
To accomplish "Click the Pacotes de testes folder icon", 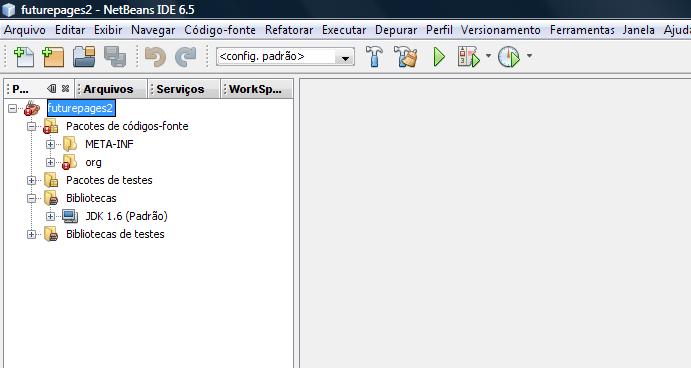I will pos(51,180).
